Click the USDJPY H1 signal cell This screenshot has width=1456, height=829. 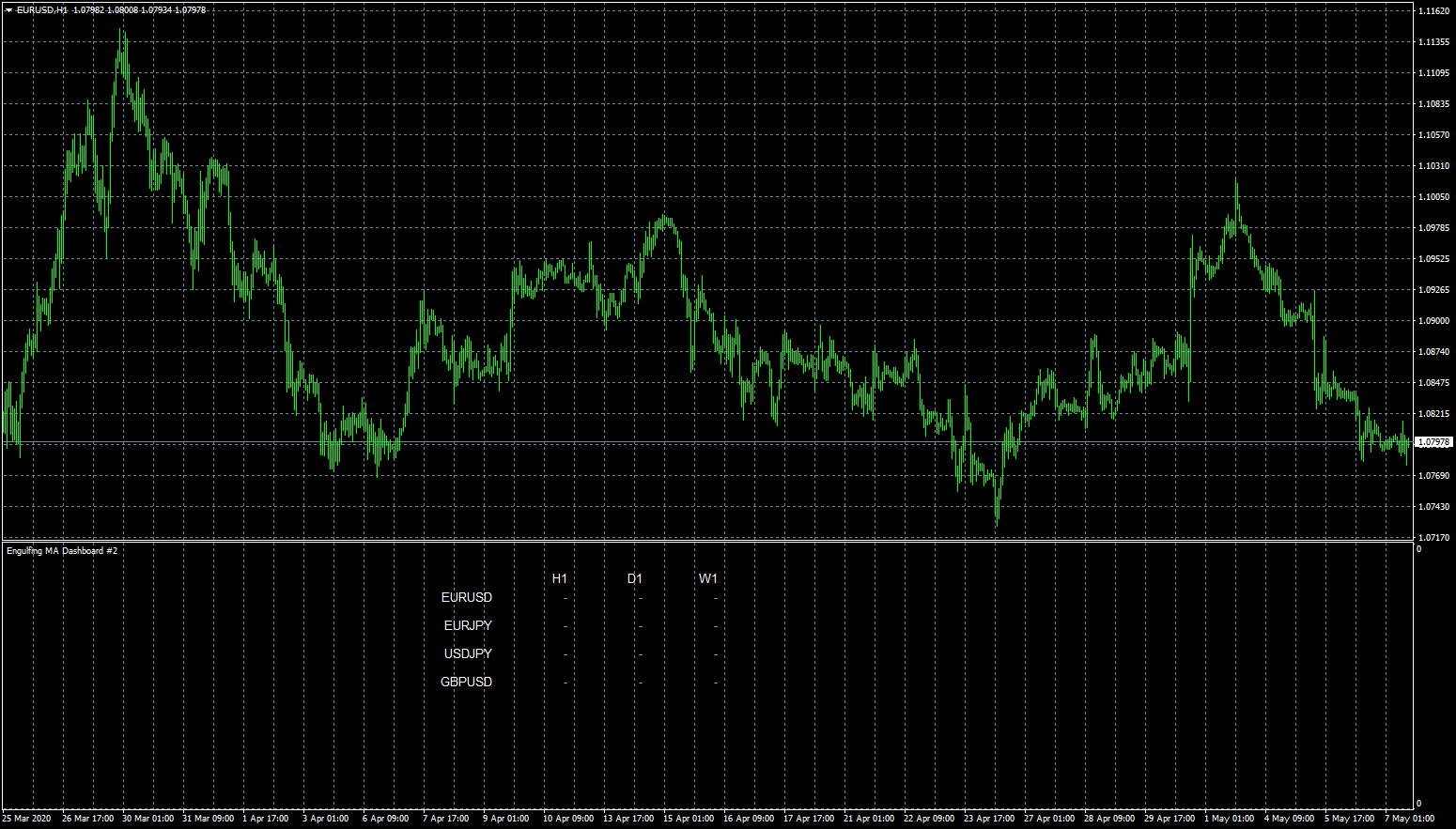[x=565, y=654]
